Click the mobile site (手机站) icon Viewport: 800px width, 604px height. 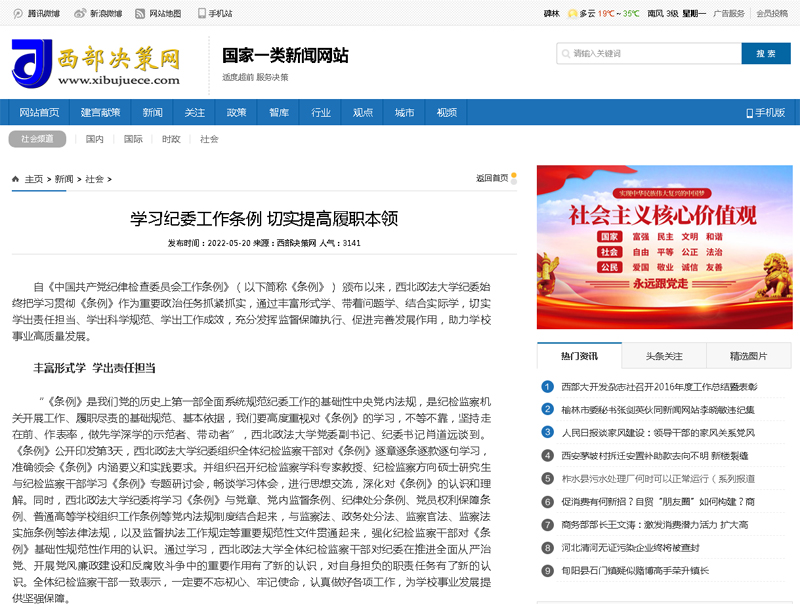203,14
